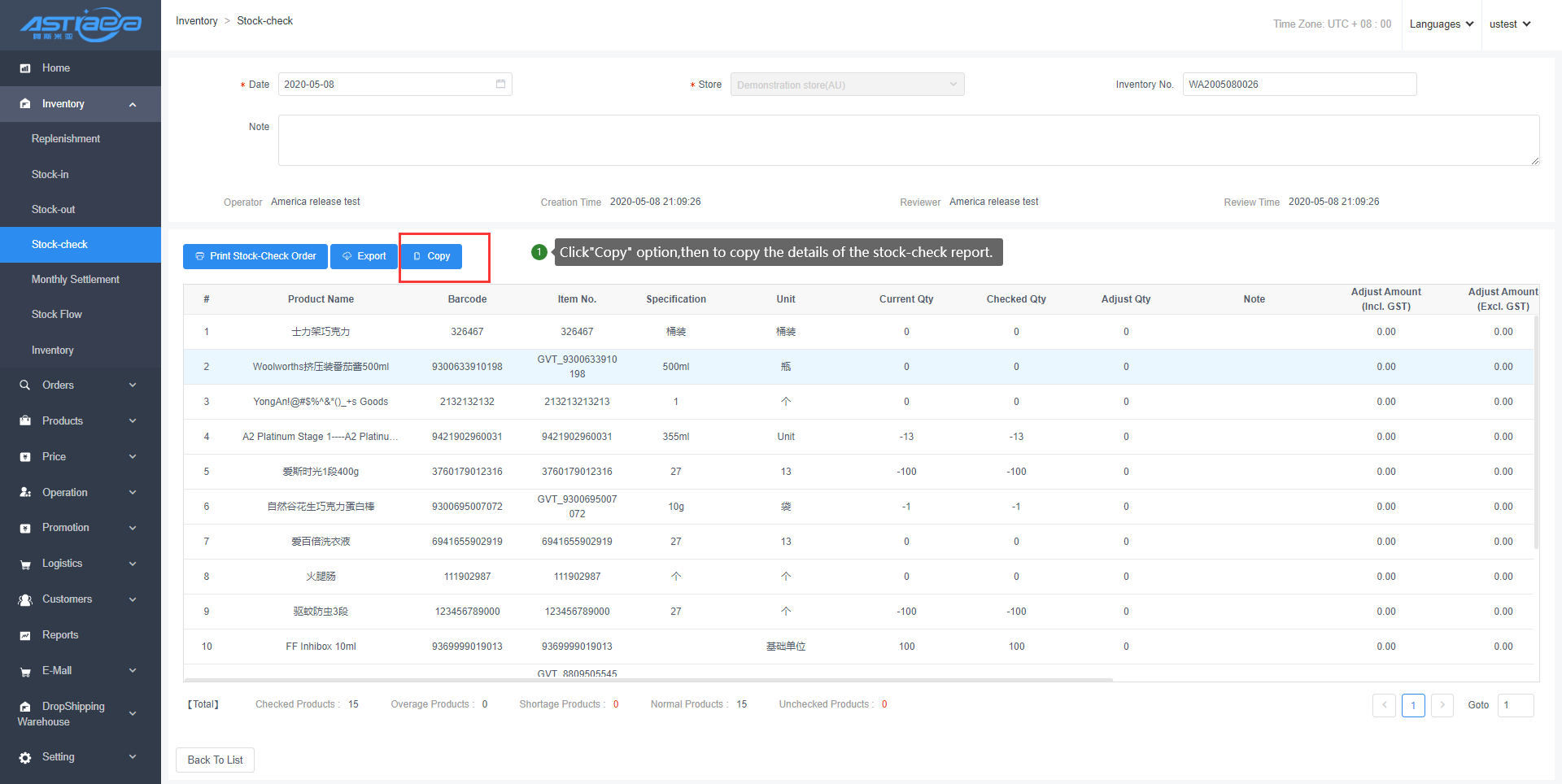Click the Orders magnifier icon
Screen dimensions: 1562x784
point(25,385)
